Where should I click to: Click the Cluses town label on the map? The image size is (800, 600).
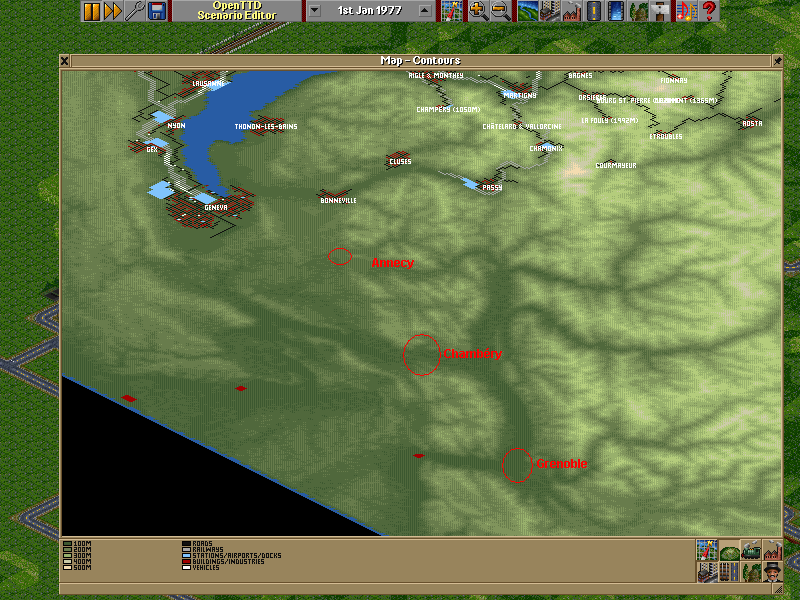(x=400, y=162)
